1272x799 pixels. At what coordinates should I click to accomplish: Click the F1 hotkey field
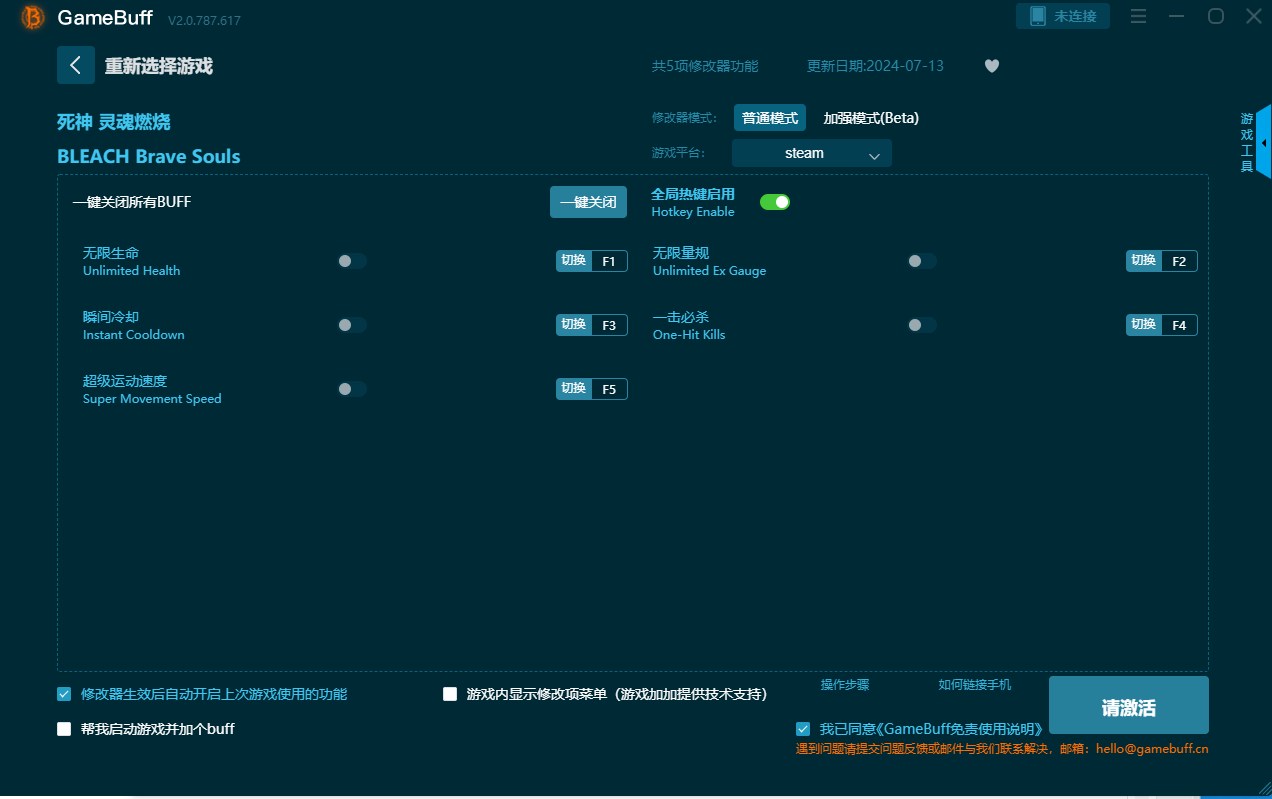point(609,261)
